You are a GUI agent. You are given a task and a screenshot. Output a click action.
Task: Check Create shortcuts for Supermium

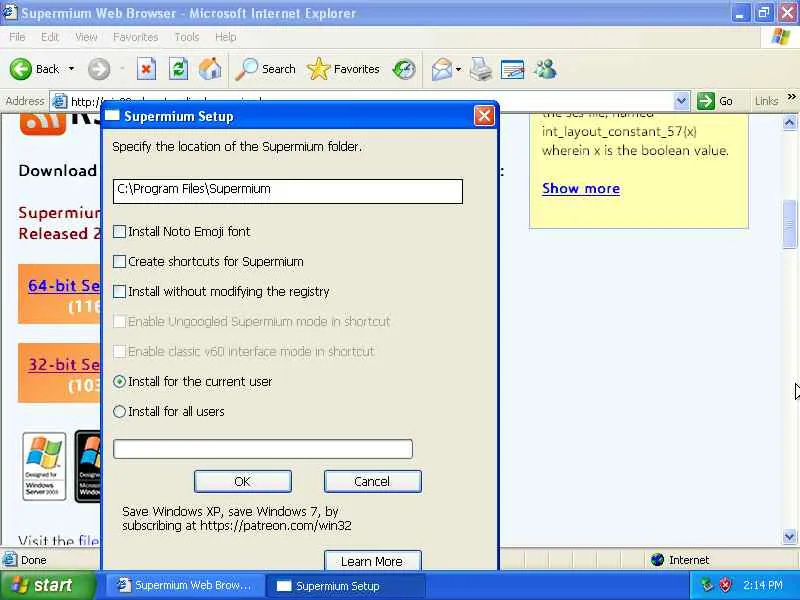pos(119,262)
